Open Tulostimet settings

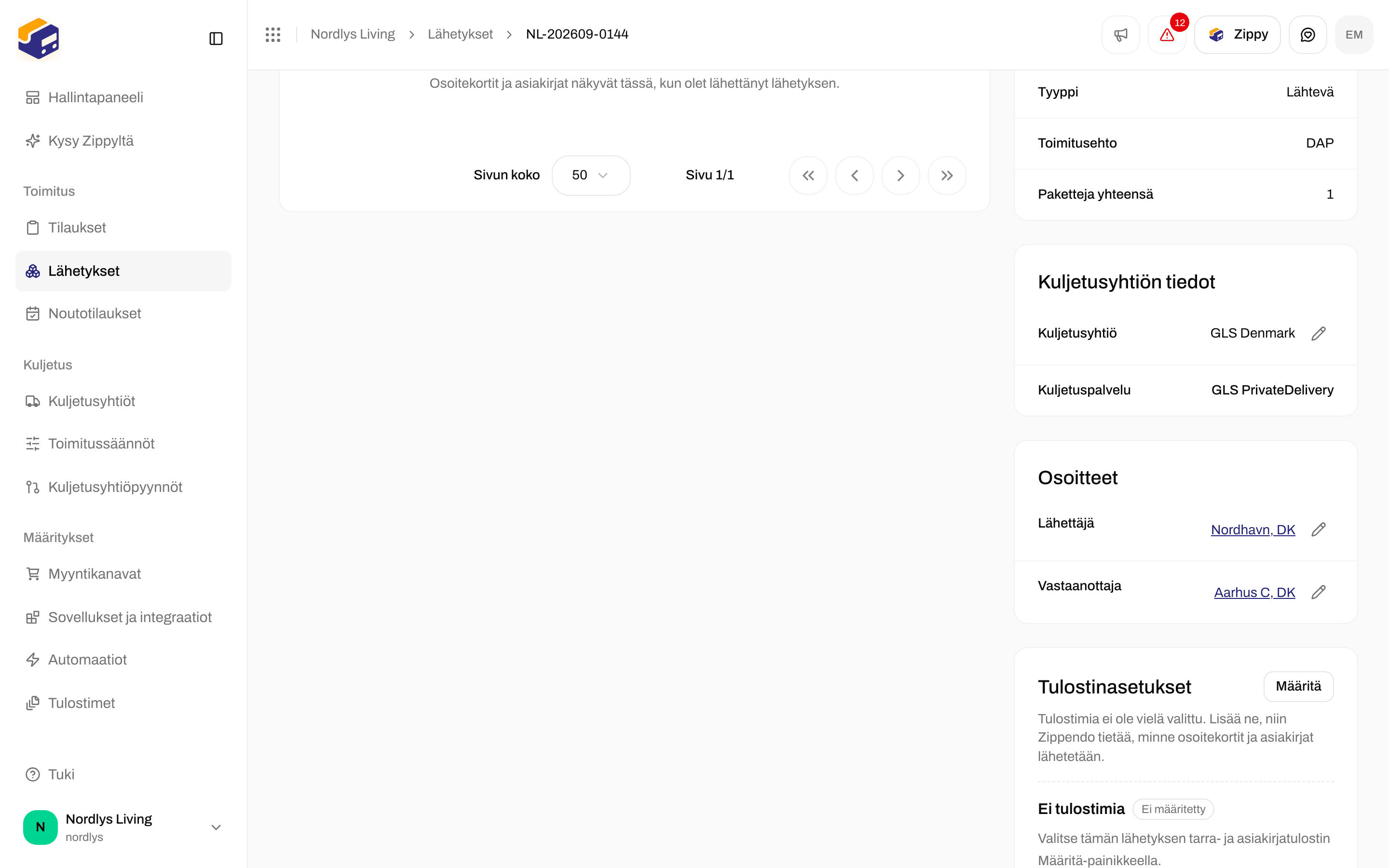tap(123, 703)
